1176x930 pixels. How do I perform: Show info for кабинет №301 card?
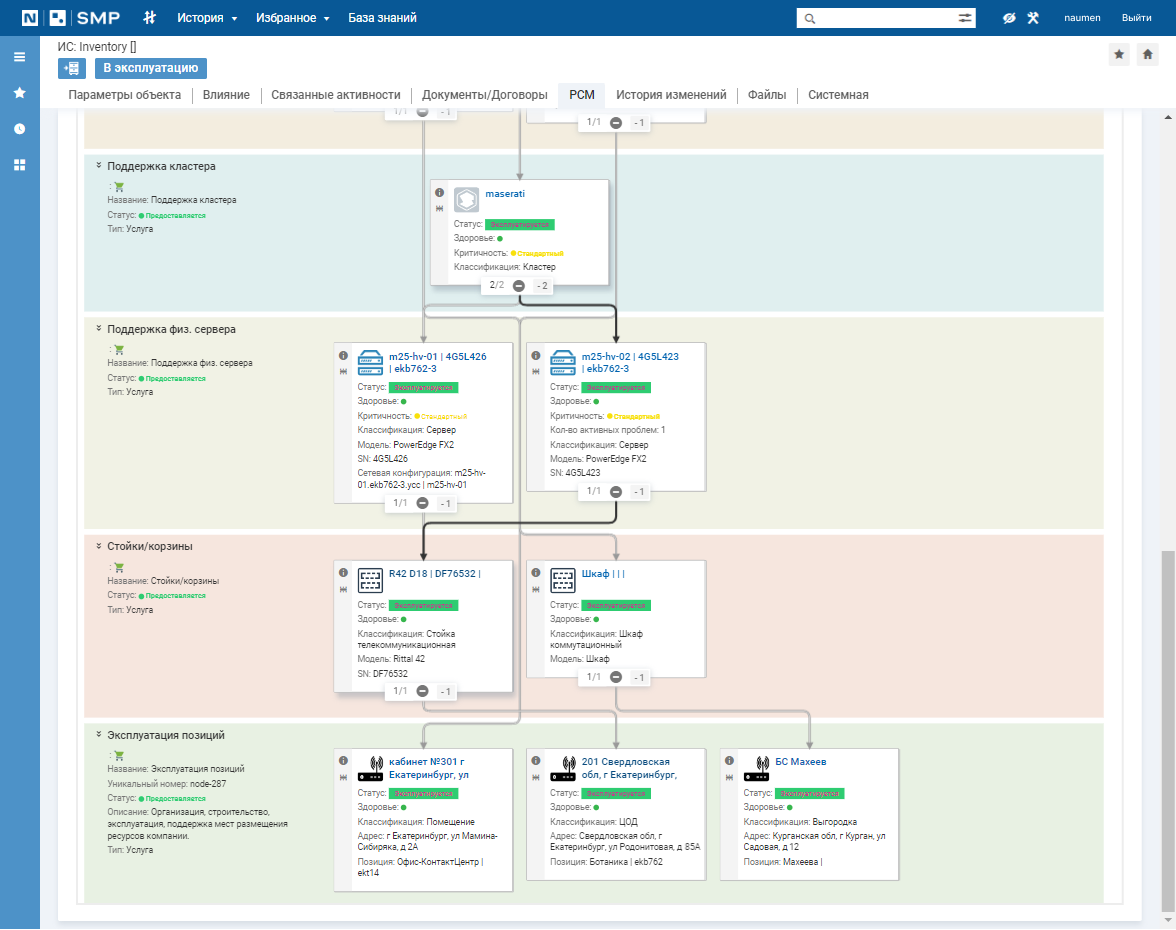click(x=343, y=760)
